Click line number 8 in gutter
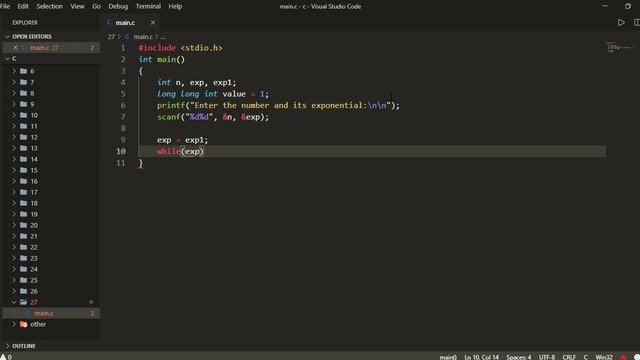 (x=123, y=128)
